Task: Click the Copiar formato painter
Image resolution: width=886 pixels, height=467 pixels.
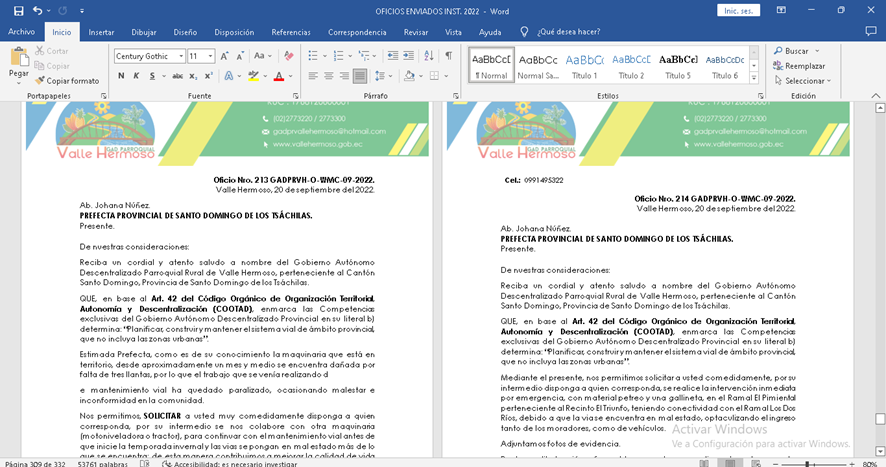Action: pos(67,80)
